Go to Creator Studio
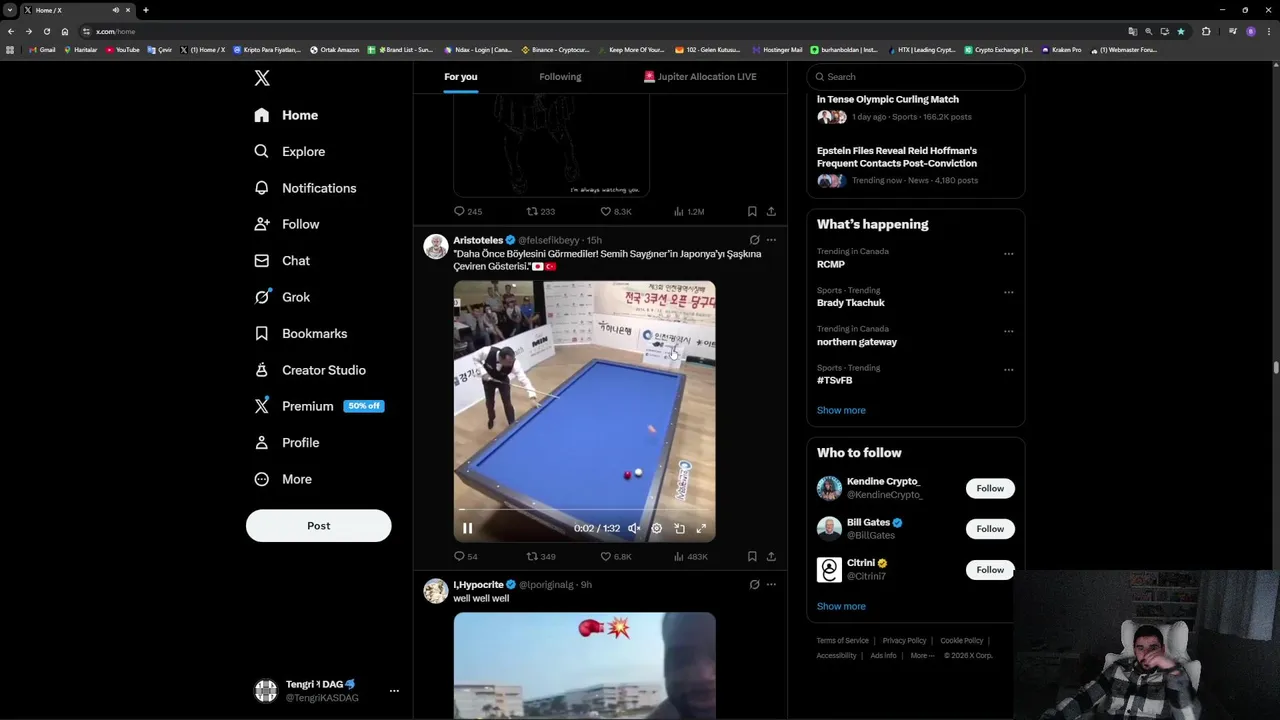Viewport: 1280px width, 720px height. click(310, 370)
